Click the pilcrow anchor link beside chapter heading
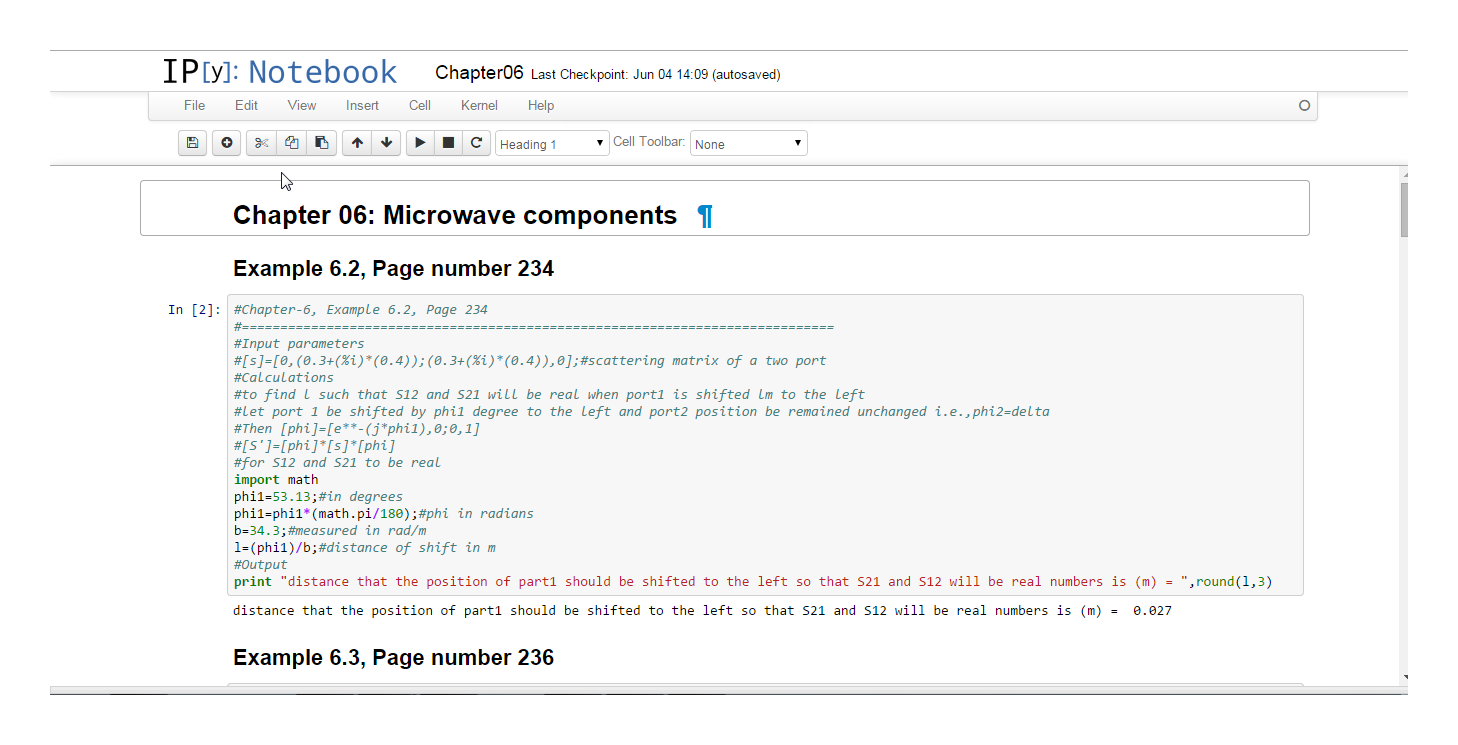The width and height of the screenshot is (1458, 745). click(x=705, y=216)
